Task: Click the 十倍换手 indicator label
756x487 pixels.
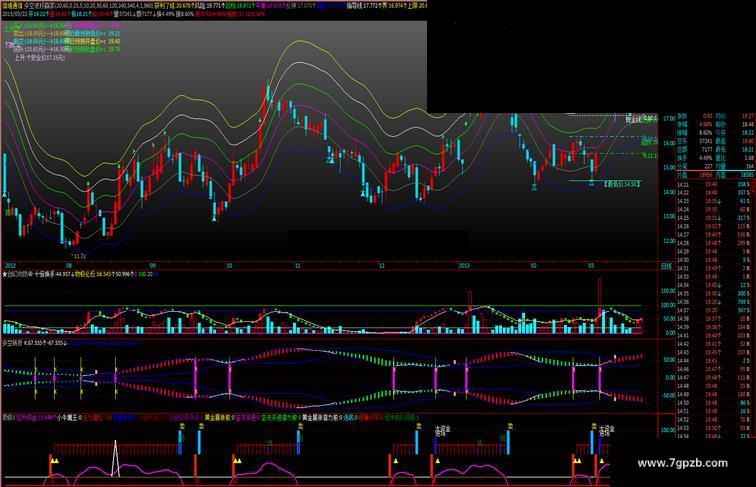Action: point(44,274)
